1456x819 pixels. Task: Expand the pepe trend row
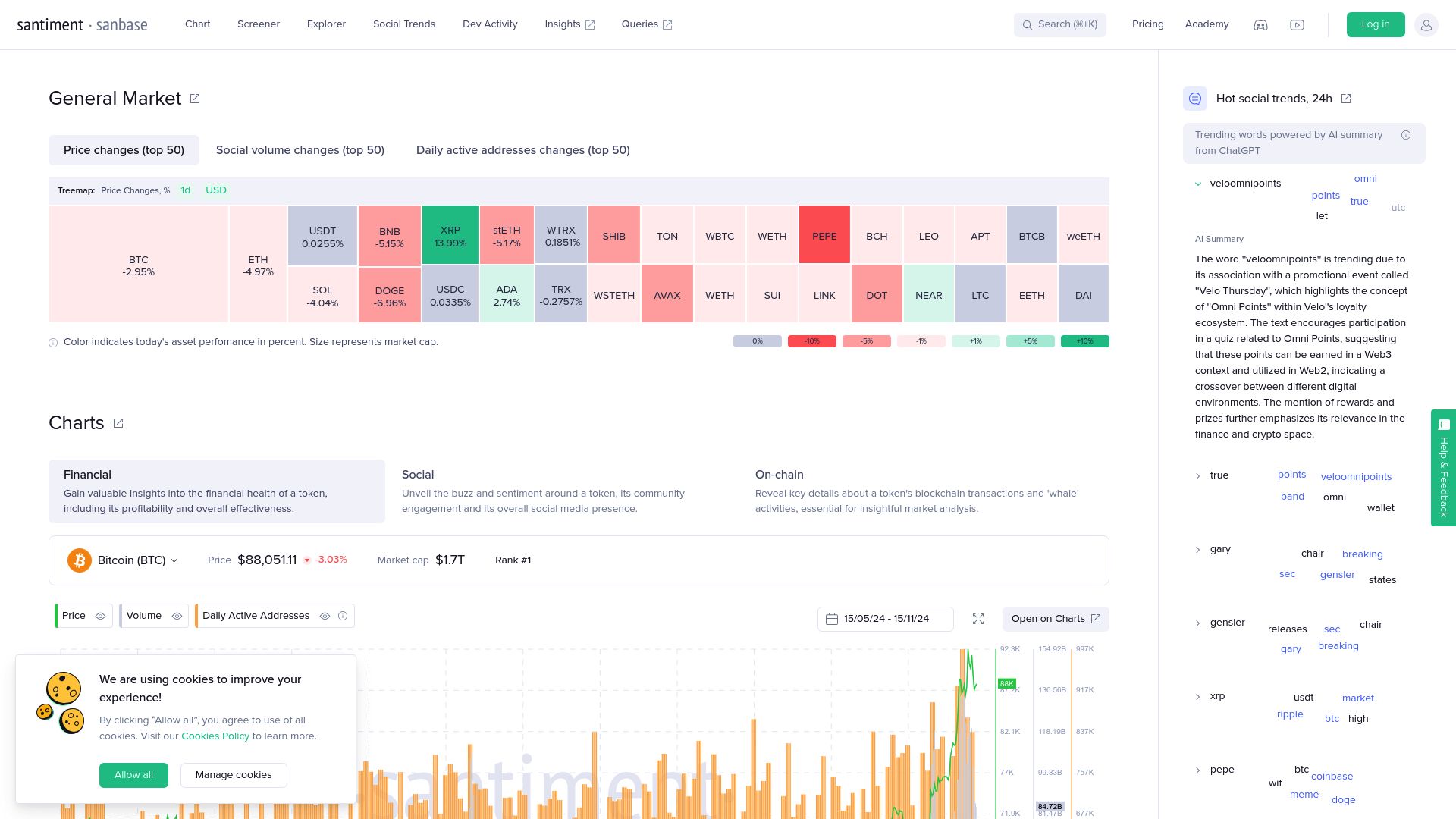[x=1198, y=770]
